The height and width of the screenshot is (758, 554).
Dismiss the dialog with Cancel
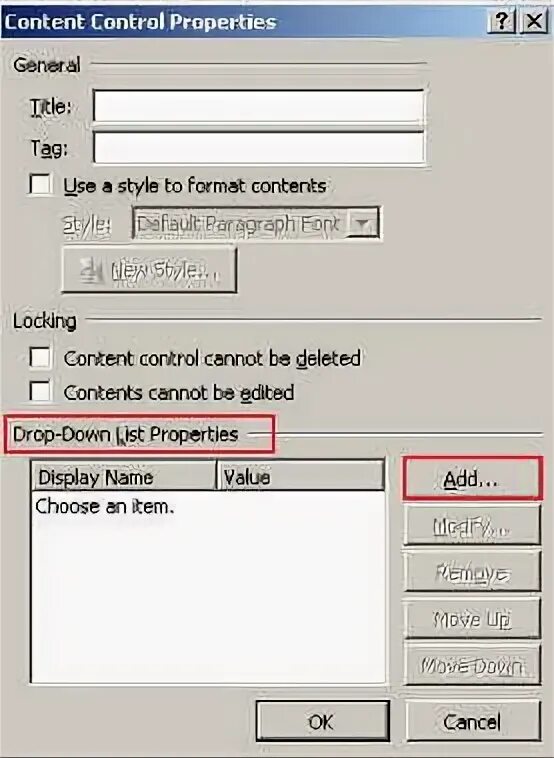click(x=473, y=722)
